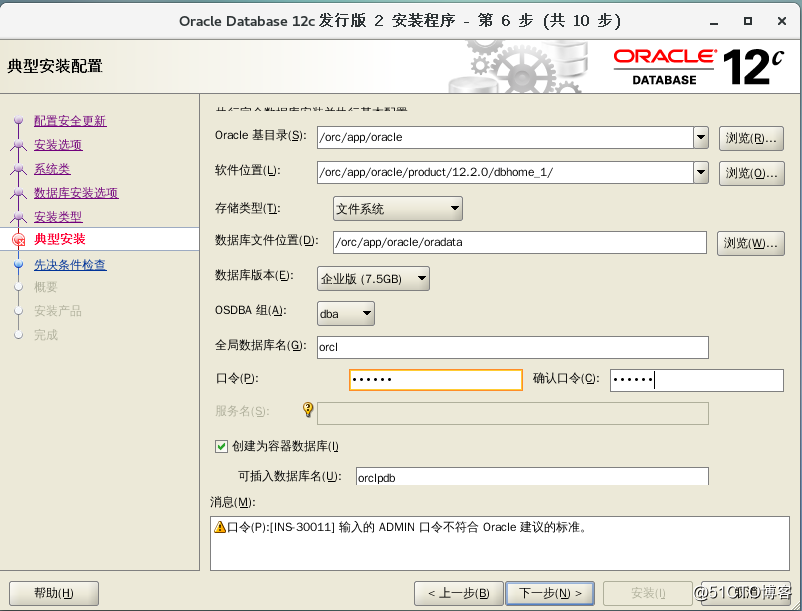Image resolution: width=802 pixels, height=611 pixels.
Task: Focus global database name field 'orcl'
Action: tap(513, 347)
